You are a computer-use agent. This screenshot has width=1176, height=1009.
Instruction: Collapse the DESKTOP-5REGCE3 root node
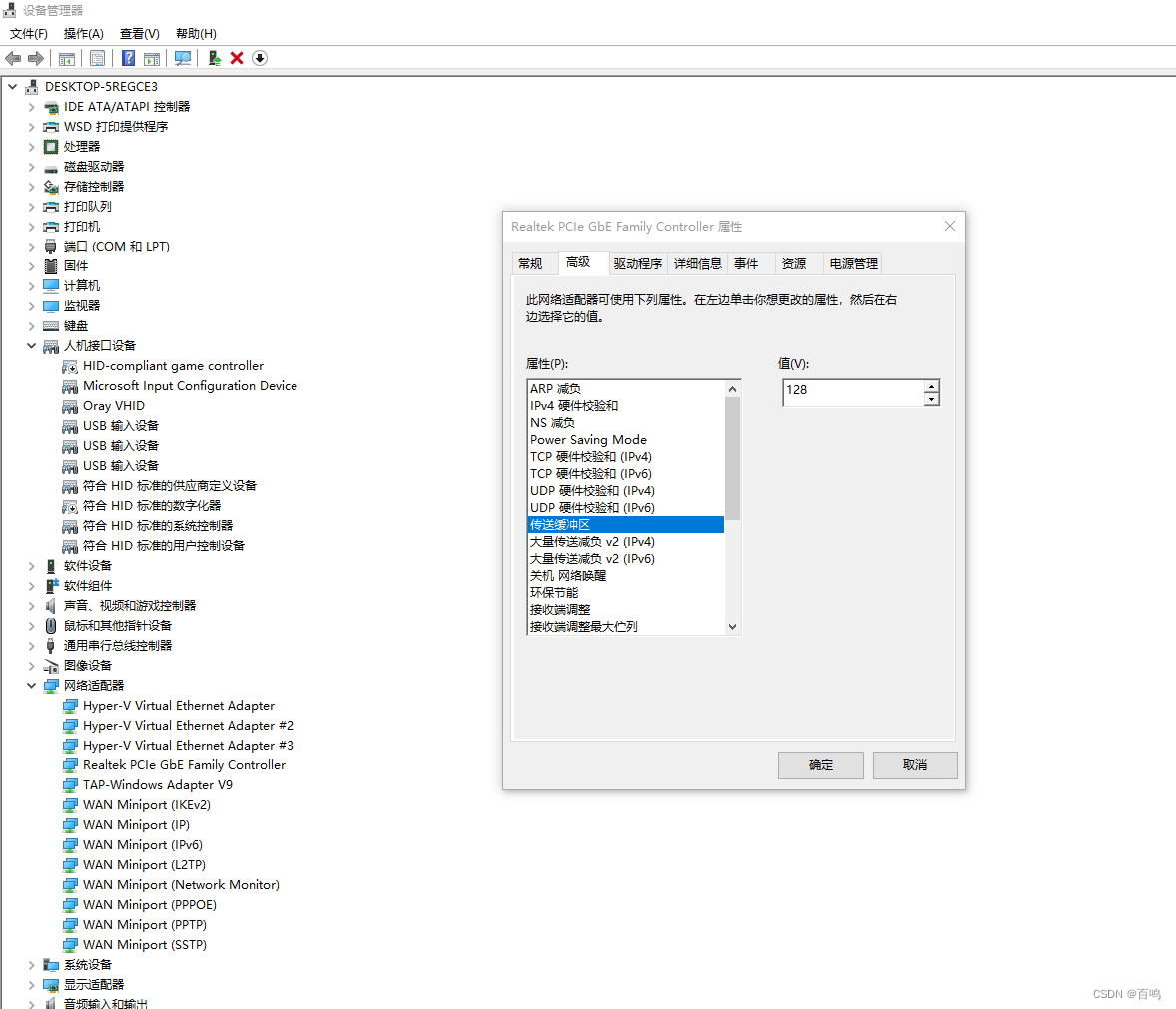coord(13,86)
